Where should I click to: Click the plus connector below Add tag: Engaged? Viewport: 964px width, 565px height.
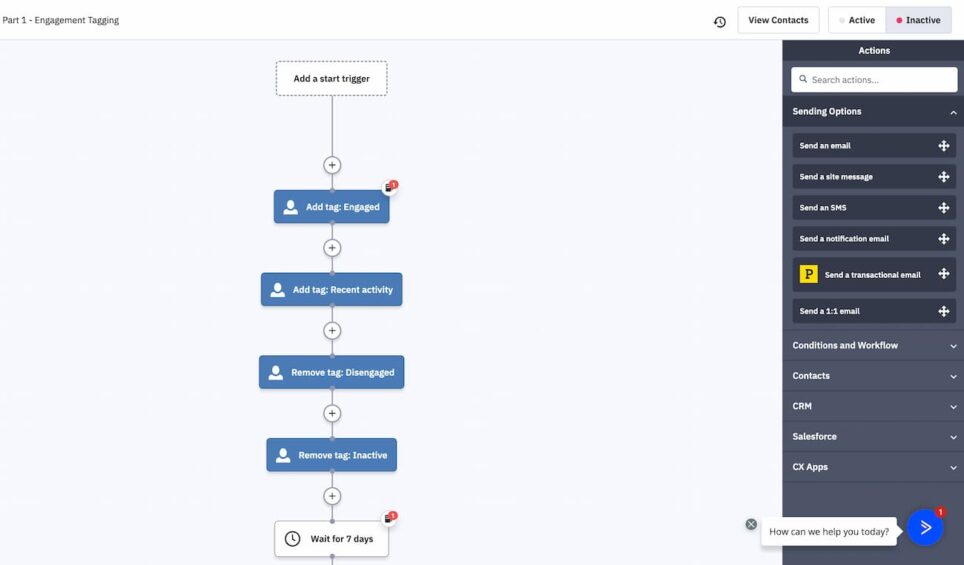332,248
